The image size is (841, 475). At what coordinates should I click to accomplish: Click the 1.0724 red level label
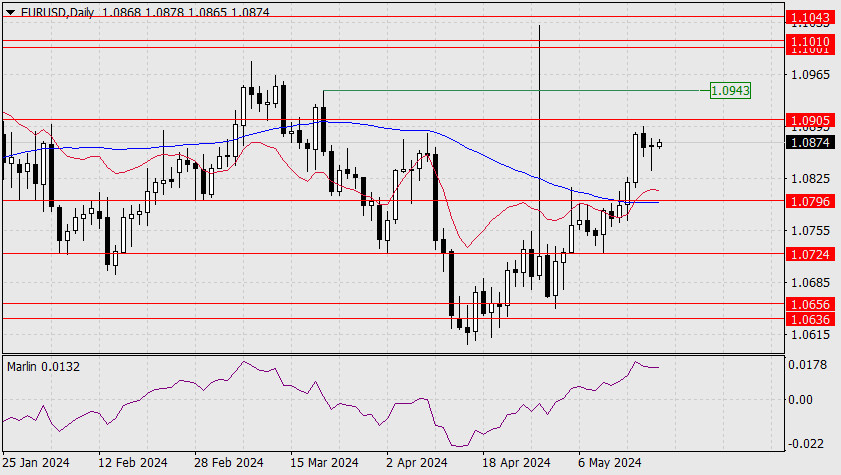tap(810, 254)
